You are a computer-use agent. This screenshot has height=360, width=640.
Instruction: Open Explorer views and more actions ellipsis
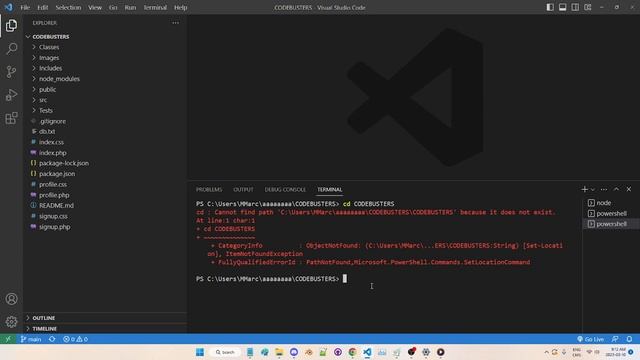176,23
